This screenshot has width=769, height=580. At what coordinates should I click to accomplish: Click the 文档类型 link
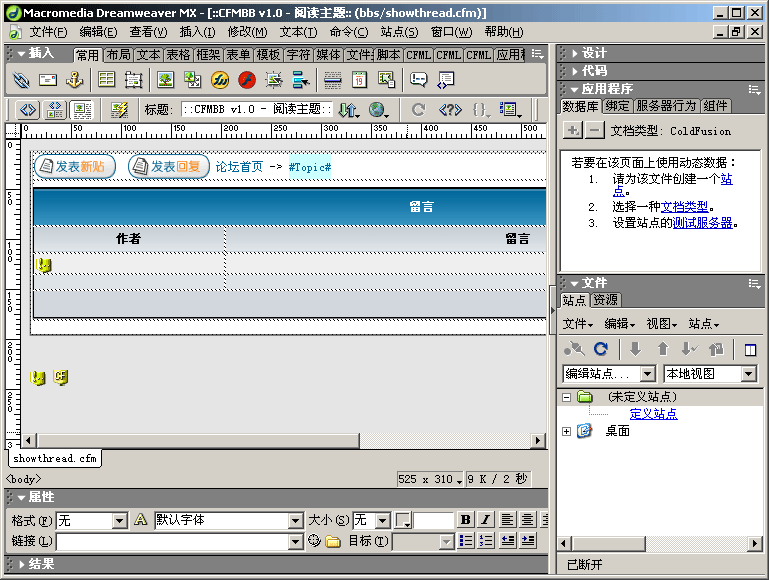685,206
